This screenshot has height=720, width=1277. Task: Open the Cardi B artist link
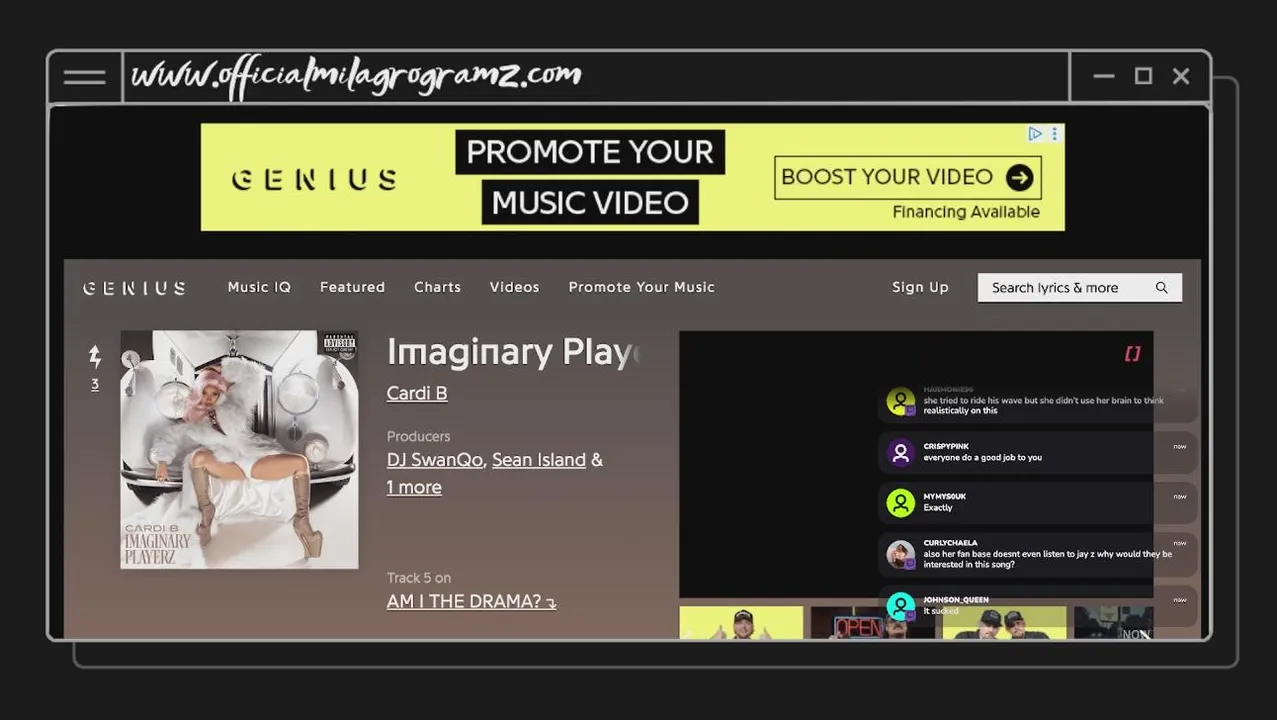click(x=417, y=393)
